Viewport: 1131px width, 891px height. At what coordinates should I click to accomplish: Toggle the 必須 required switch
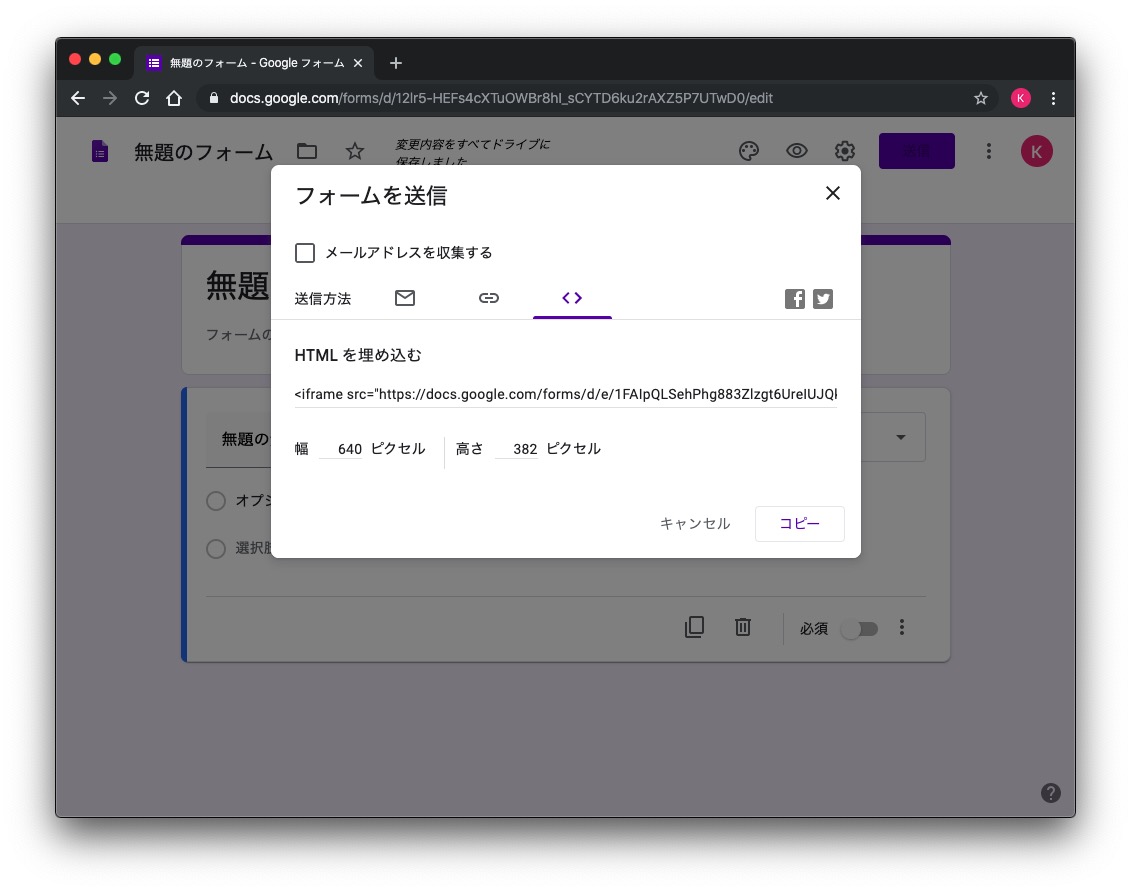click(x=859, y=628)
